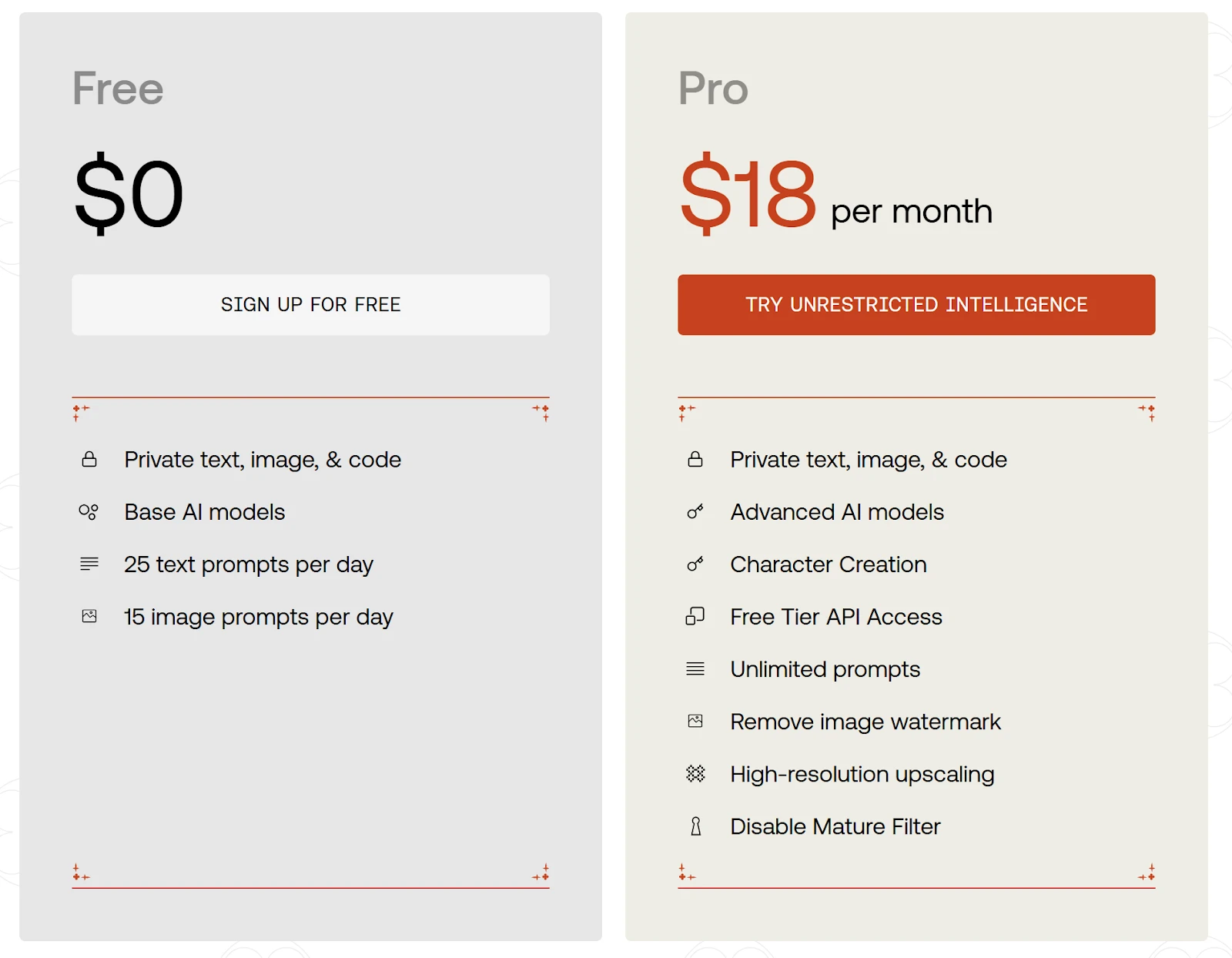Screen dimensions: 1232x958
Task: Click the Sign Up For Free button
Action: point(310,305)
